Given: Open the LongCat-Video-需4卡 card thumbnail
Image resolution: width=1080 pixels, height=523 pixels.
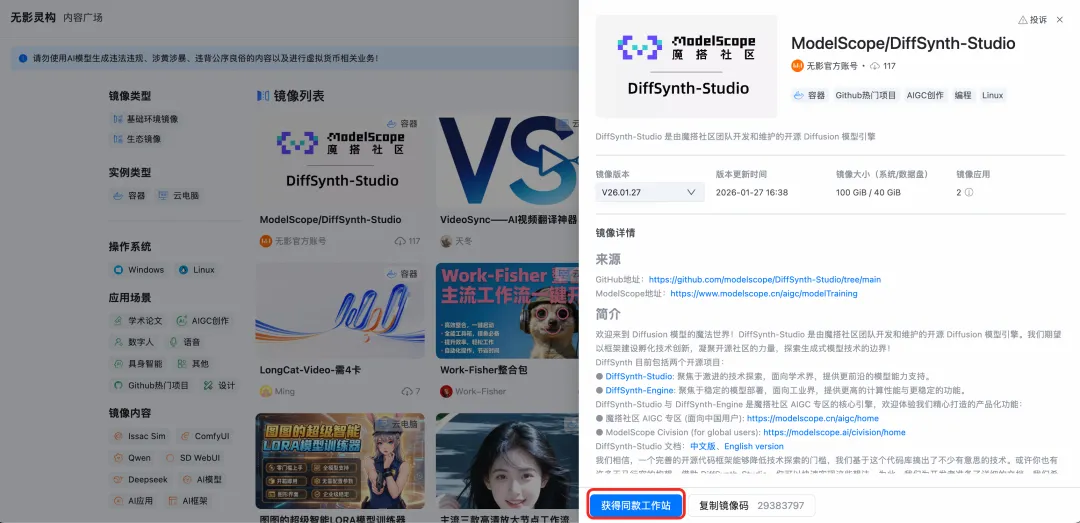Looking at the screenshot, I should pyautogui.click(x=340, y=310).
